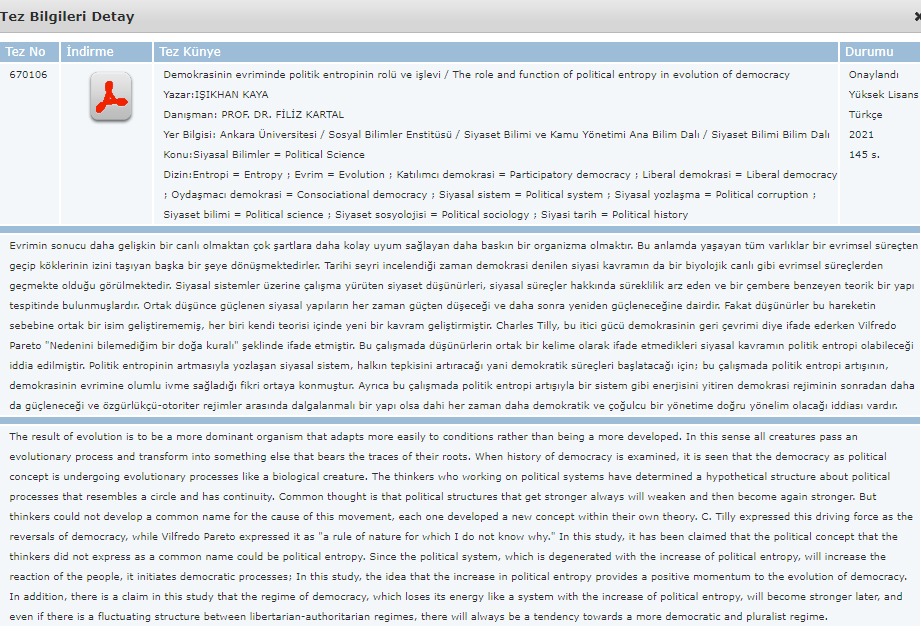The width and height of the screenshot is (921, 632).
Task: Click the author line Yazar: IŞIKHAN KAYA
Action: pyautogui.click(x=216, y=95)
